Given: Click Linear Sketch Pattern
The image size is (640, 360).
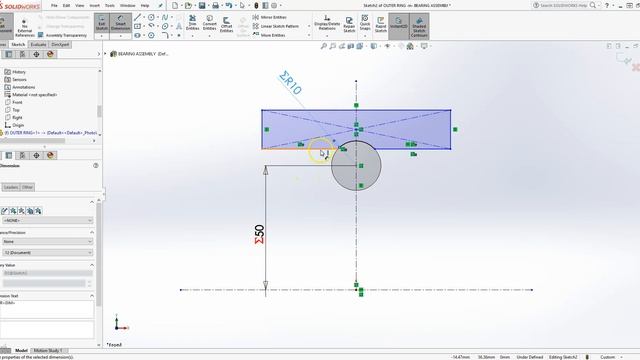Looking at the screenshot, I should pos(276,26).
